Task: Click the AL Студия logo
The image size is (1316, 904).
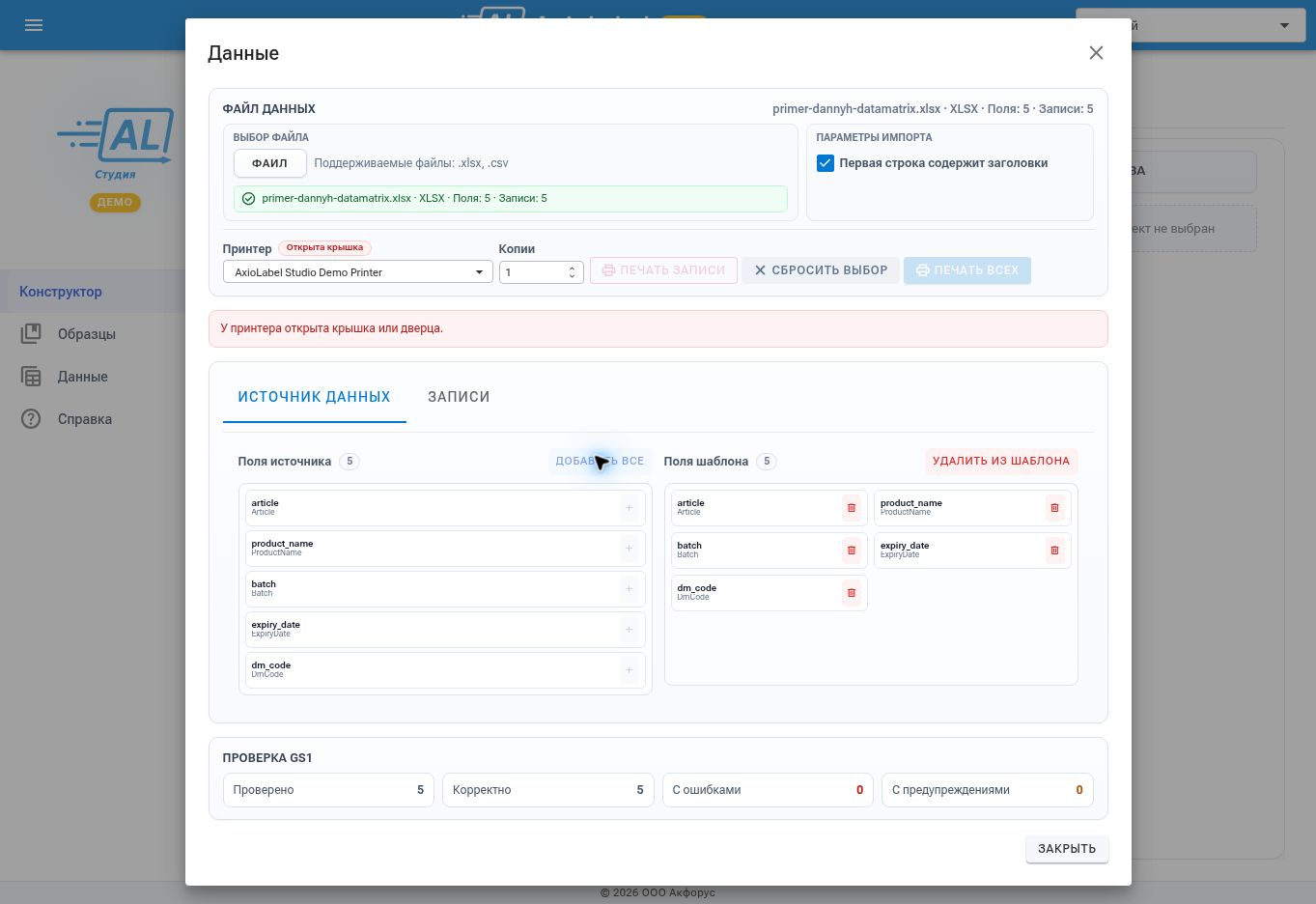Action: pyautogui.click(x=116, y=143)
